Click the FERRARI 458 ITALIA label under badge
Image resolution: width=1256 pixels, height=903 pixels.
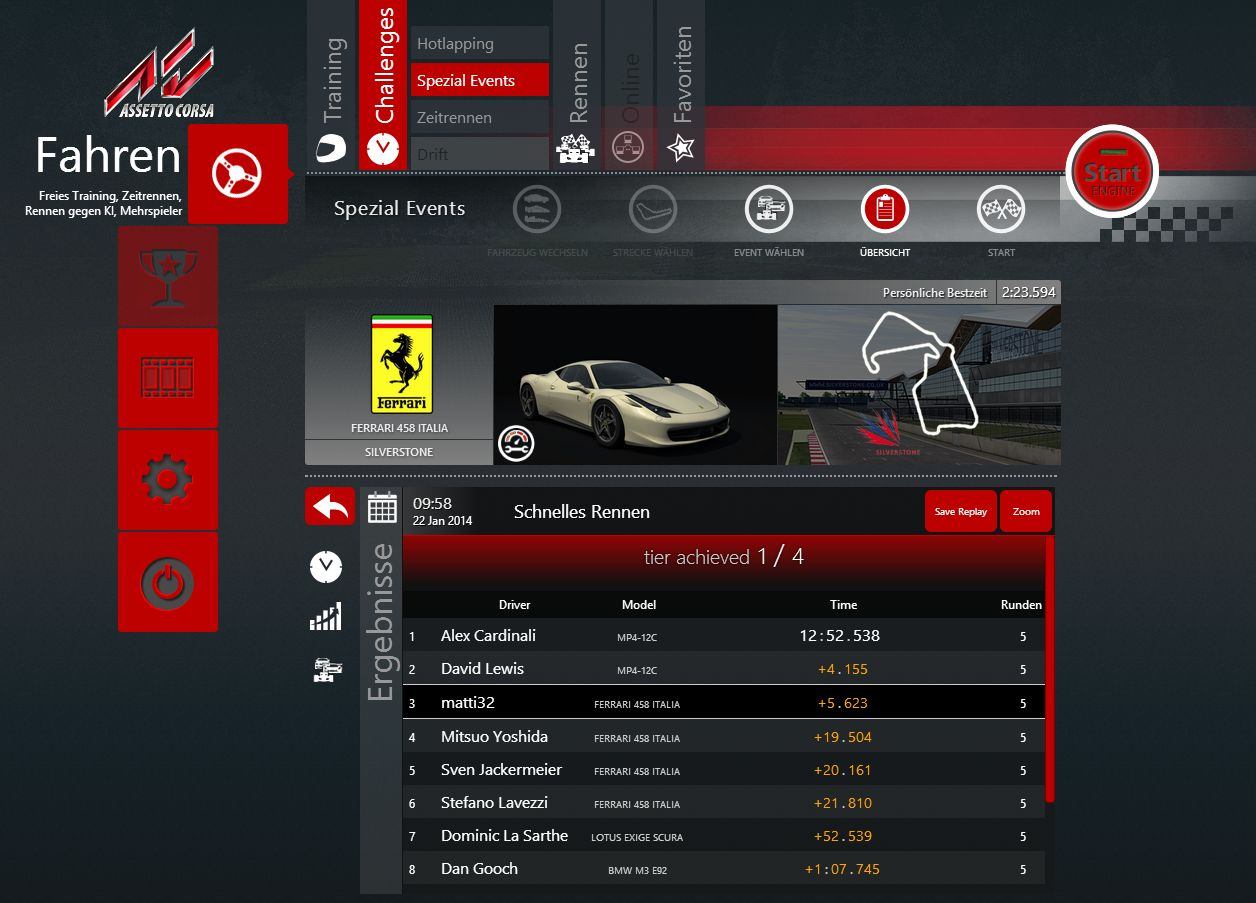pos(400,428)
